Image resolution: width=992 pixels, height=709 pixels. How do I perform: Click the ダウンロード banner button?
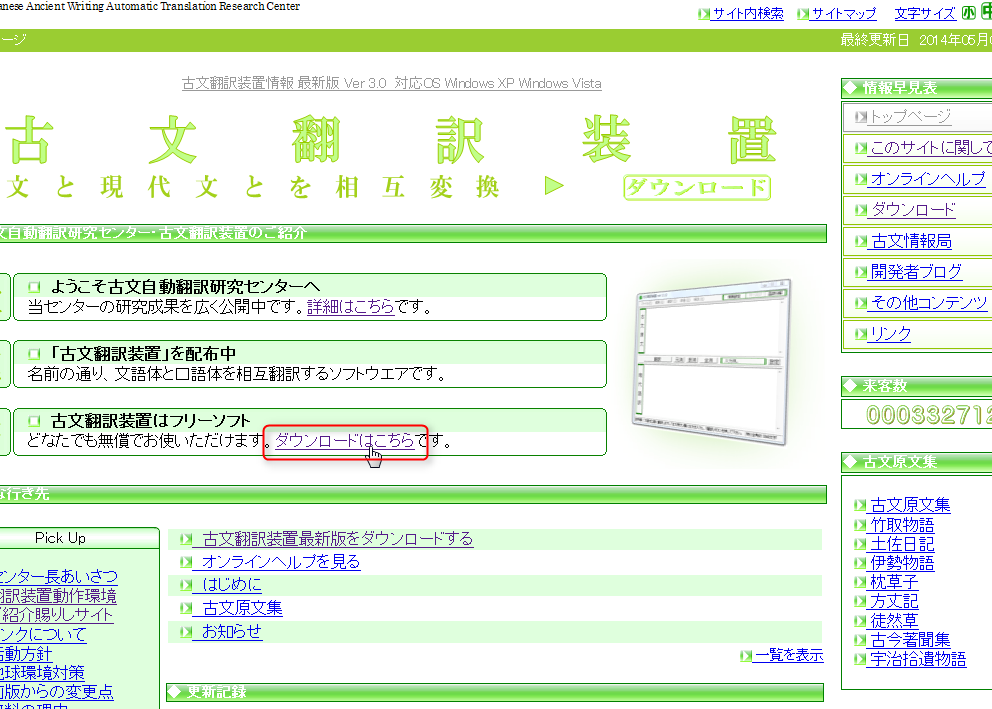697,188
